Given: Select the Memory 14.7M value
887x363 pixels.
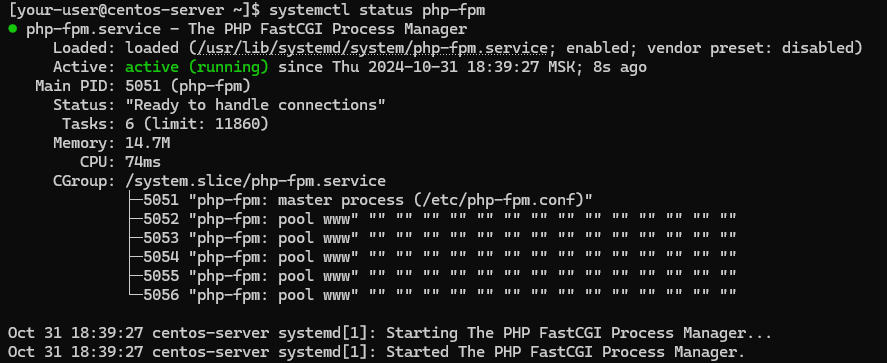Looking at the screenshot, I should (148, 143).
